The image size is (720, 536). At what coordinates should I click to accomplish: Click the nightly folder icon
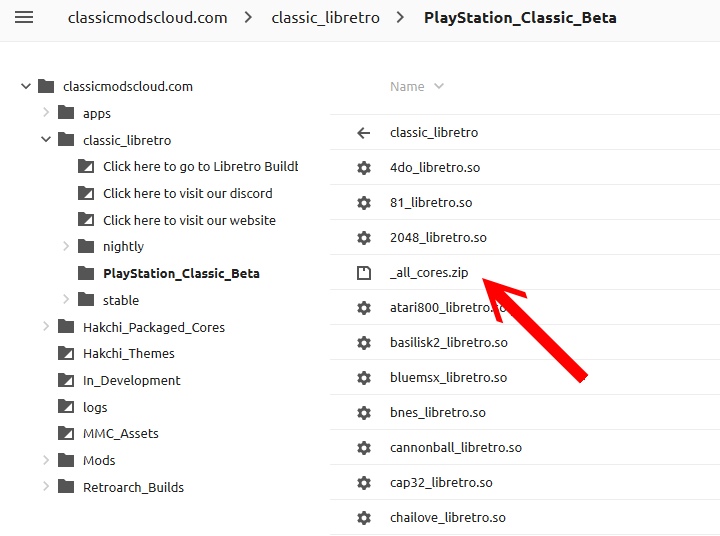pos(86,246)
